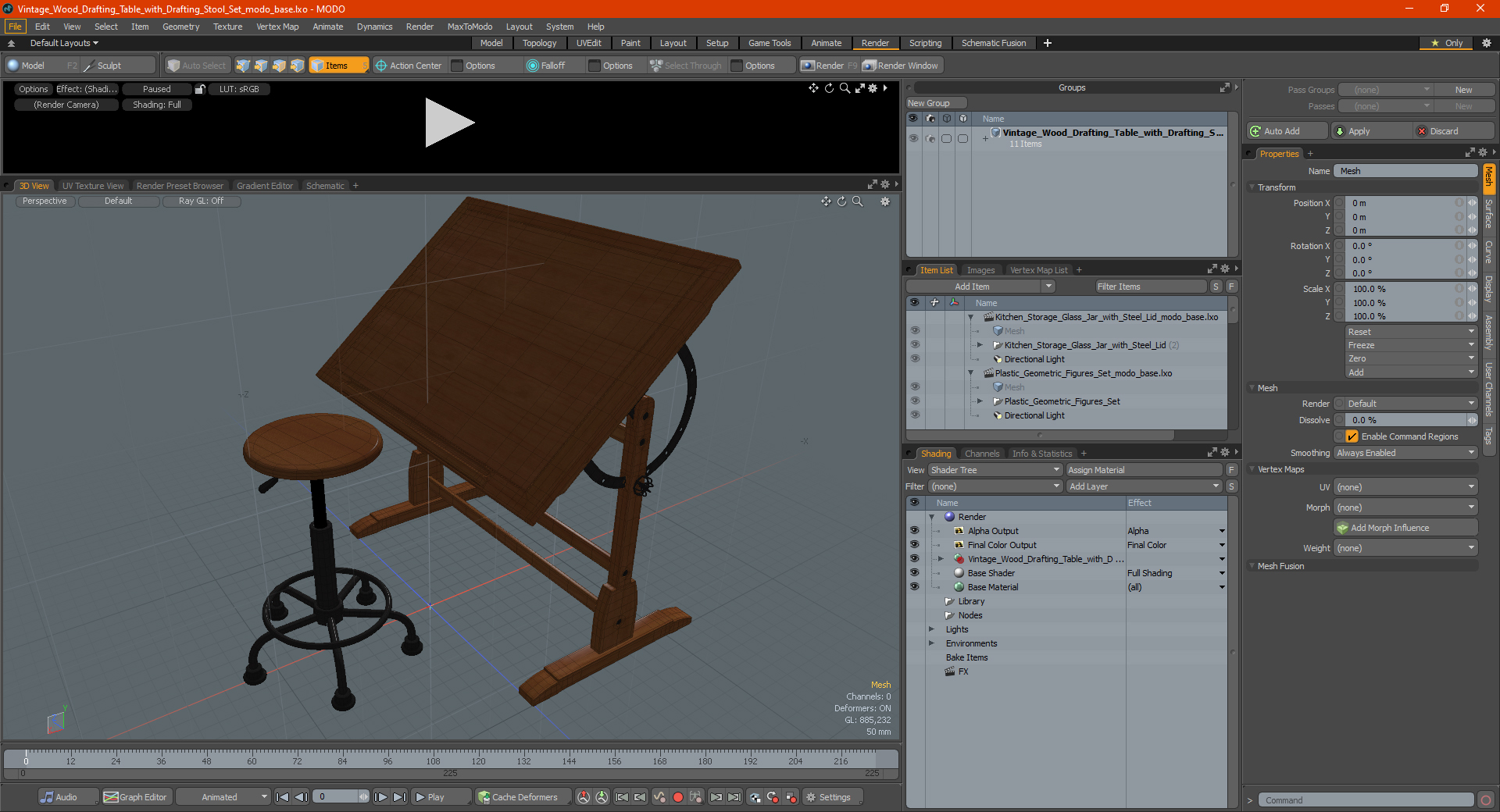This screenshot has height=812, width=1500.
Task: Go to the last frame
Action: (x=399, y=797)
